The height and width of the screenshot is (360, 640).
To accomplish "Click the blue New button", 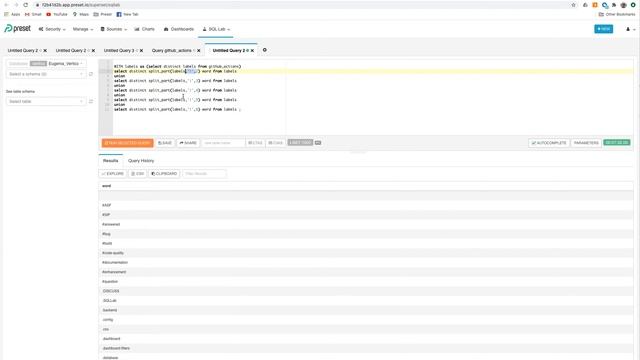I will [603, 29].
